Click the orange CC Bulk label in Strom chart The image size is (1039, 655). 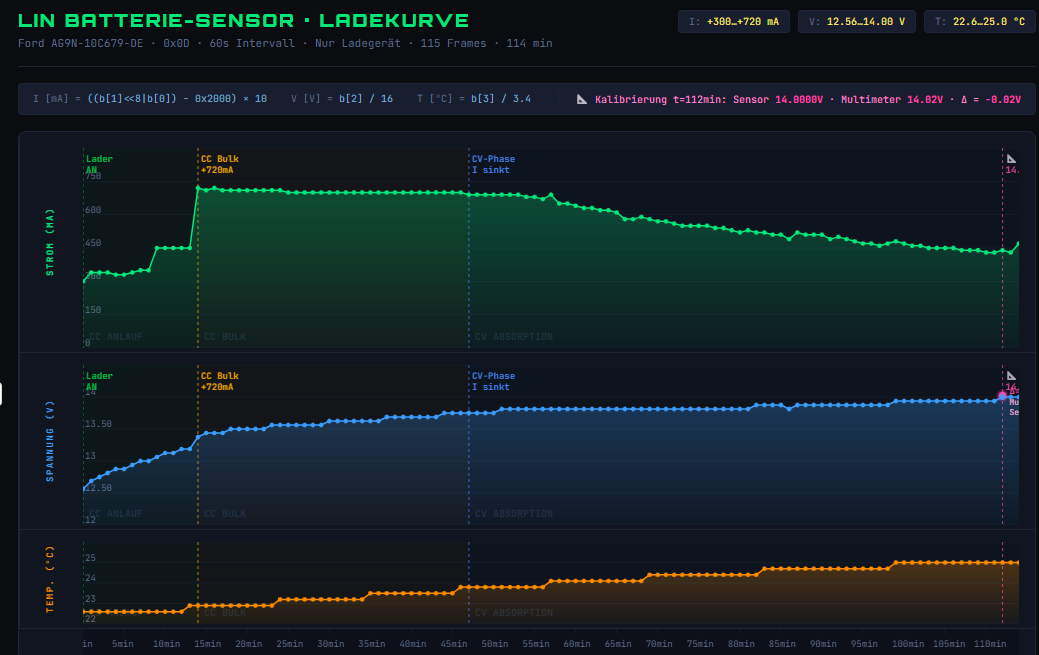click(219, 164)
